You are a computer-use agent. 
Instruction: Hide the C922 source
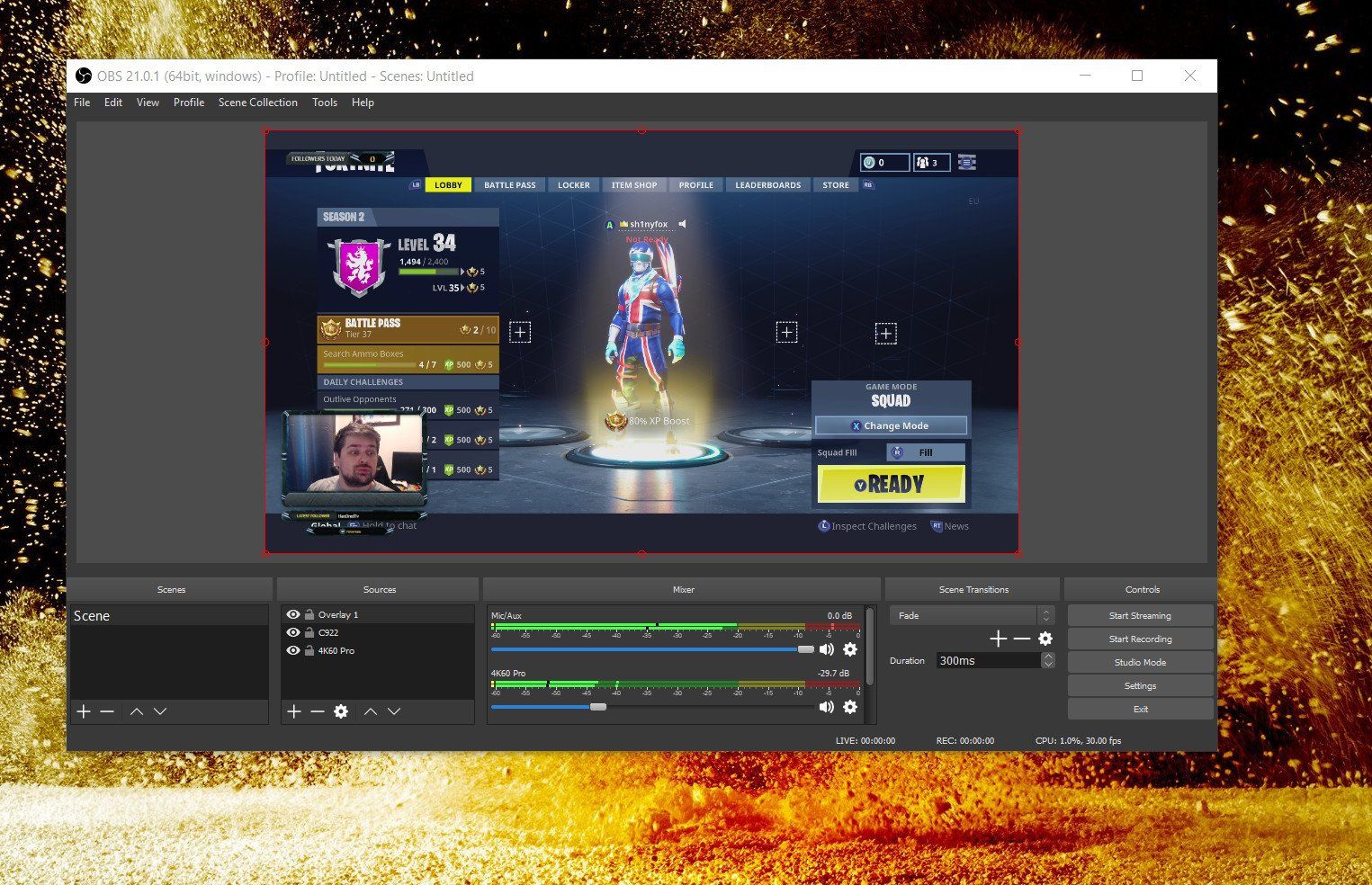coord(292,632)
